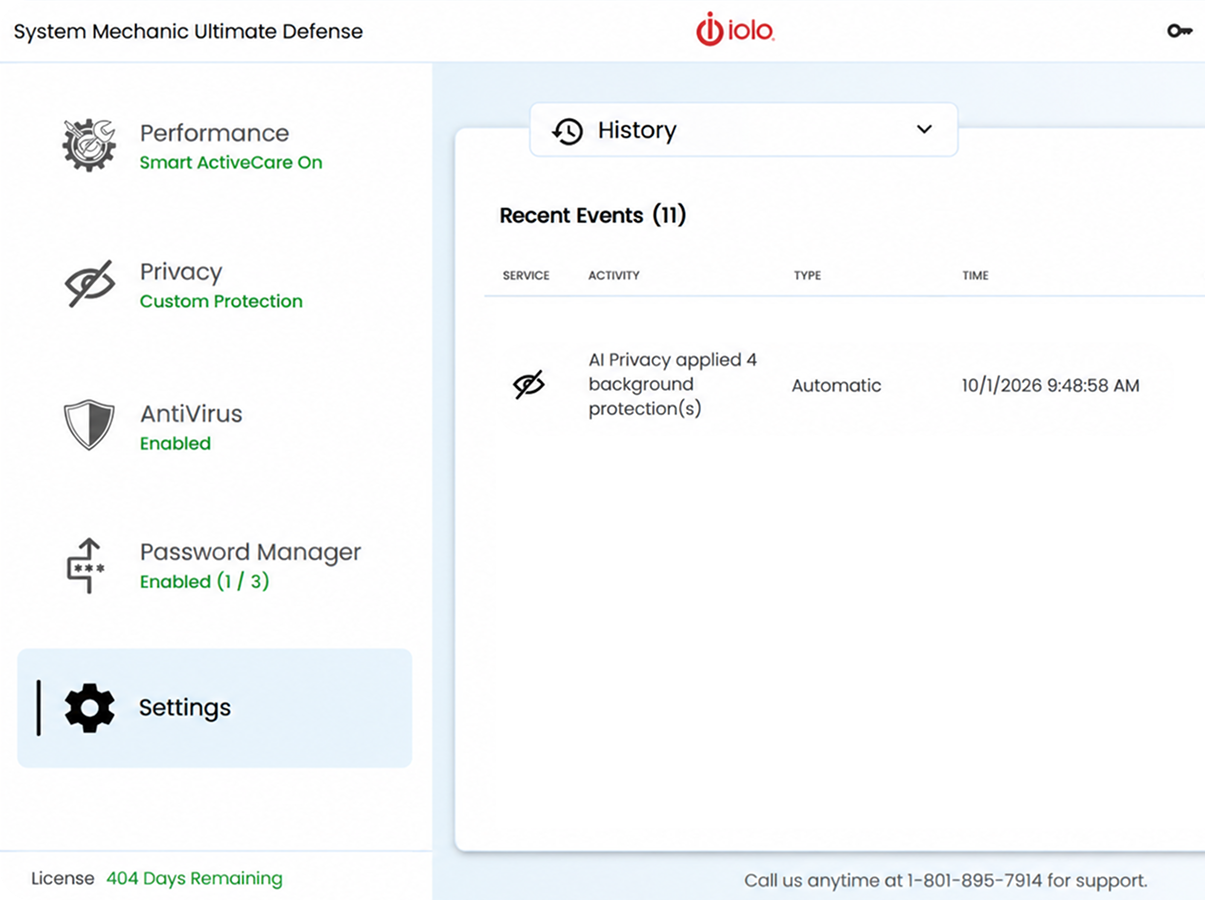This screenshot has height=900, width=1205.
Task: Click the 404 Days Remaining license text
Action: [x=194, y=878]
